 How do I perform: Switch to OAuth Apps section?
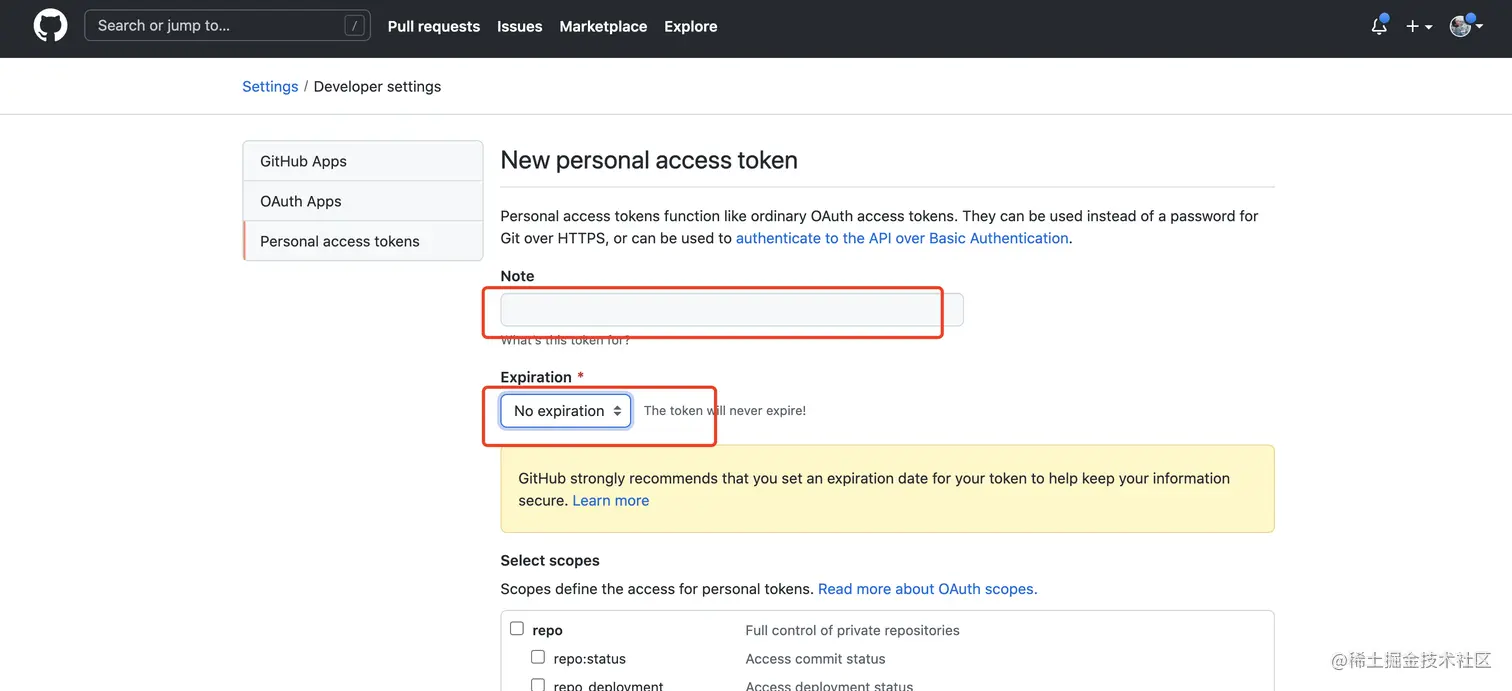click(300, 201)
